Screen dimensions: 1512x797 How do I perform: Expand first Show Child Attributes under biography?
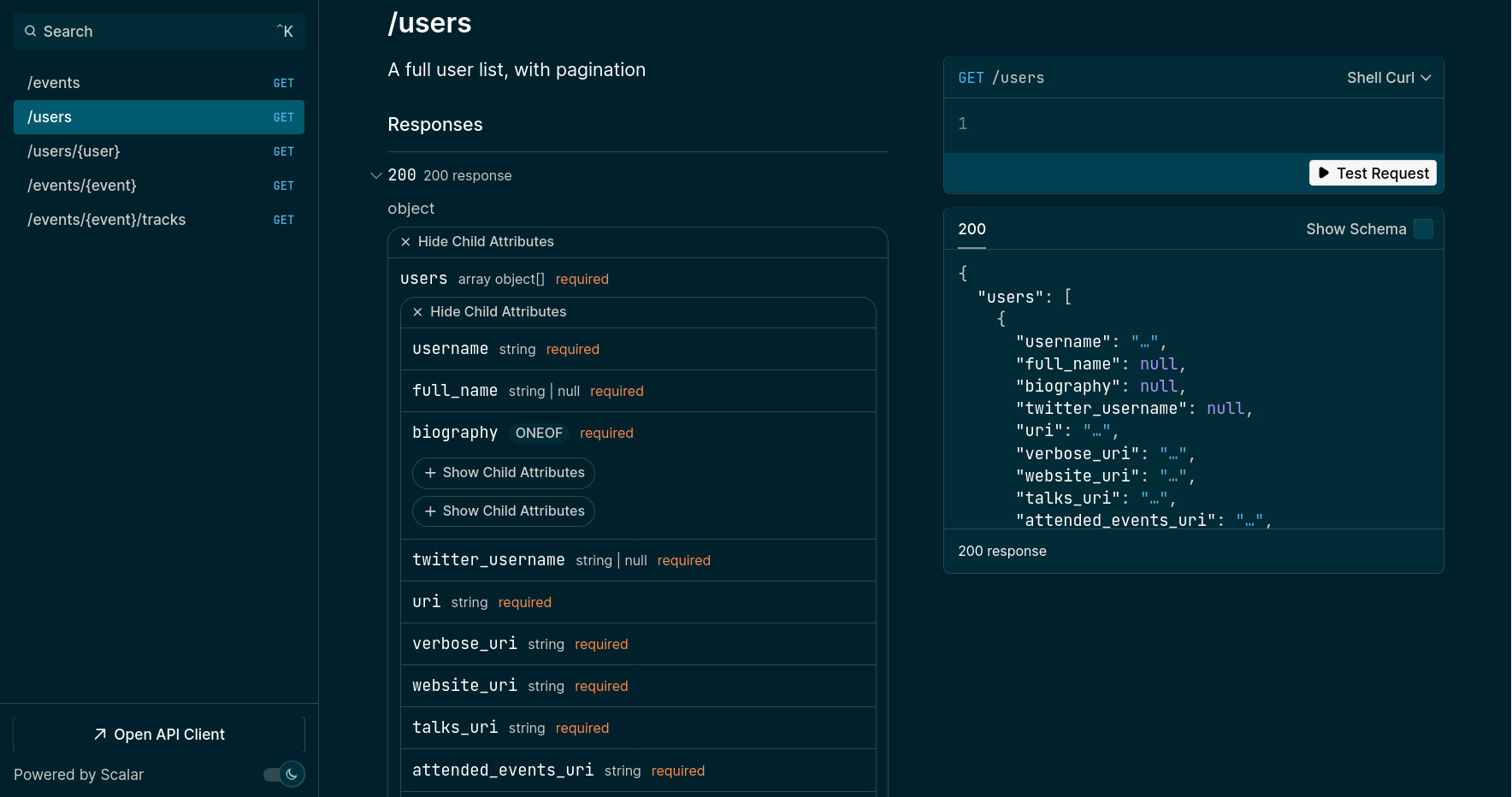tap(504, 473)
